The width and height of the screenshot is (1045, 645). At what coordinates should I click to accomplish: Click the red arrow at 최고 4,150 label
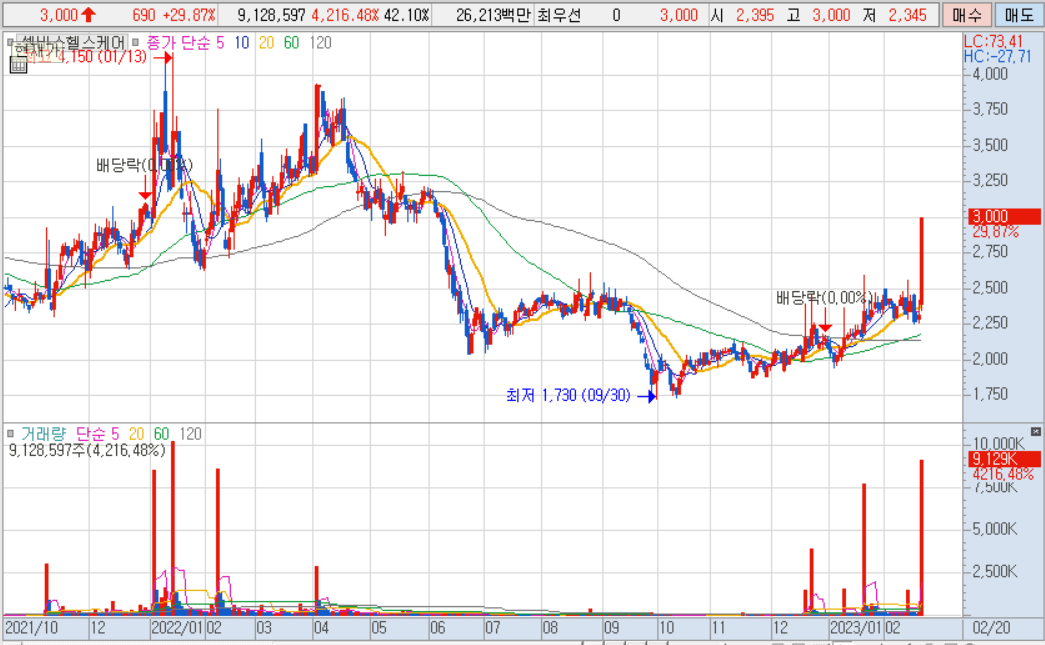pyautogui.click(x=163, y=58)
